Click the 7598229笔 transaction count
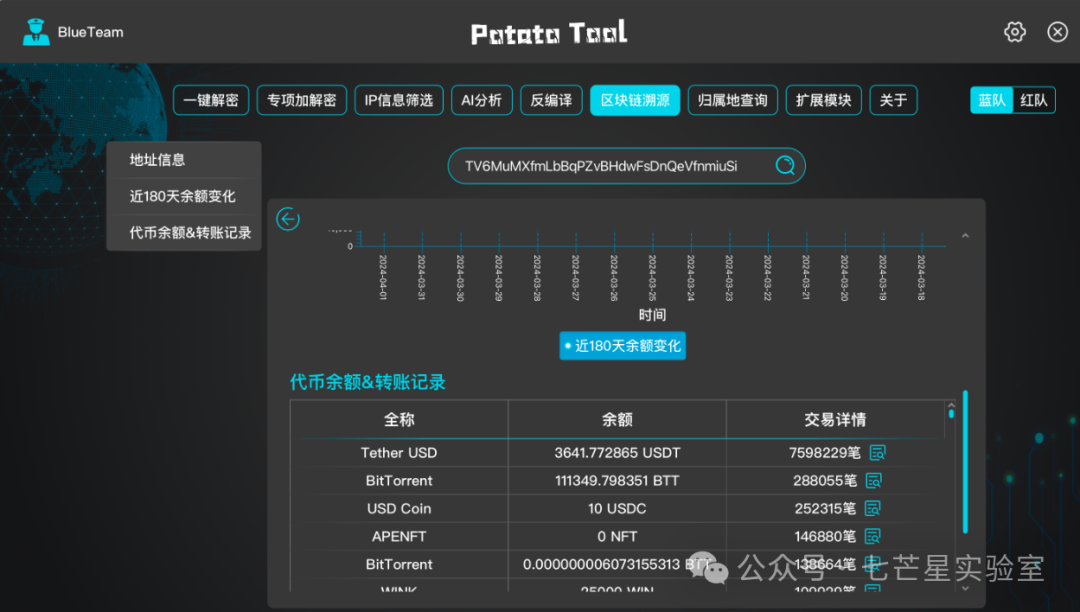 click(824, 453)
